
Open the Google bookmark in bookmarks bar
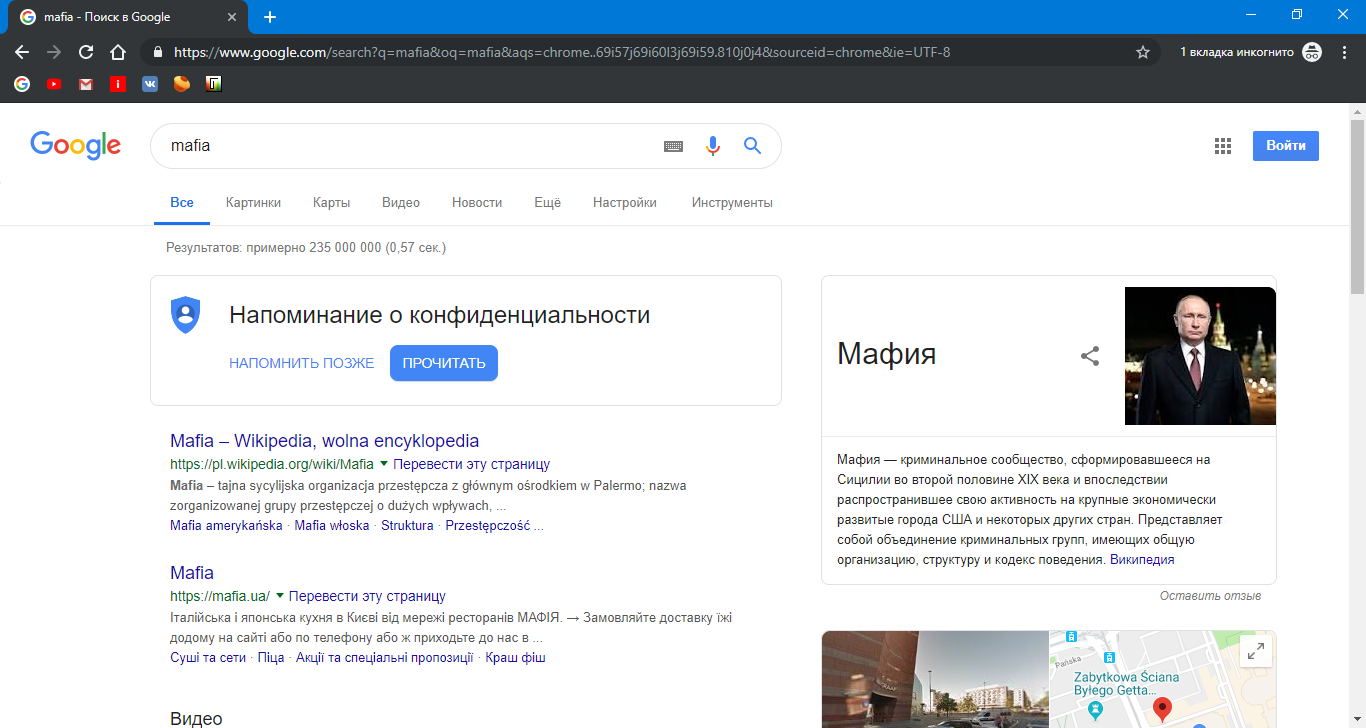click(x=22, y=84)
